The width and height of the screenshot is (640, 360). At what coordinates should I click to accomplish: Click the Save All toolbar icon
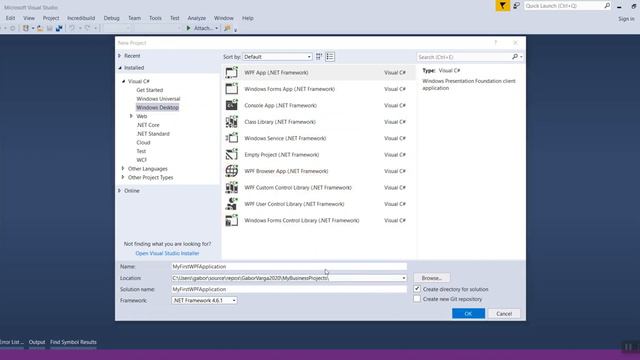59,28
